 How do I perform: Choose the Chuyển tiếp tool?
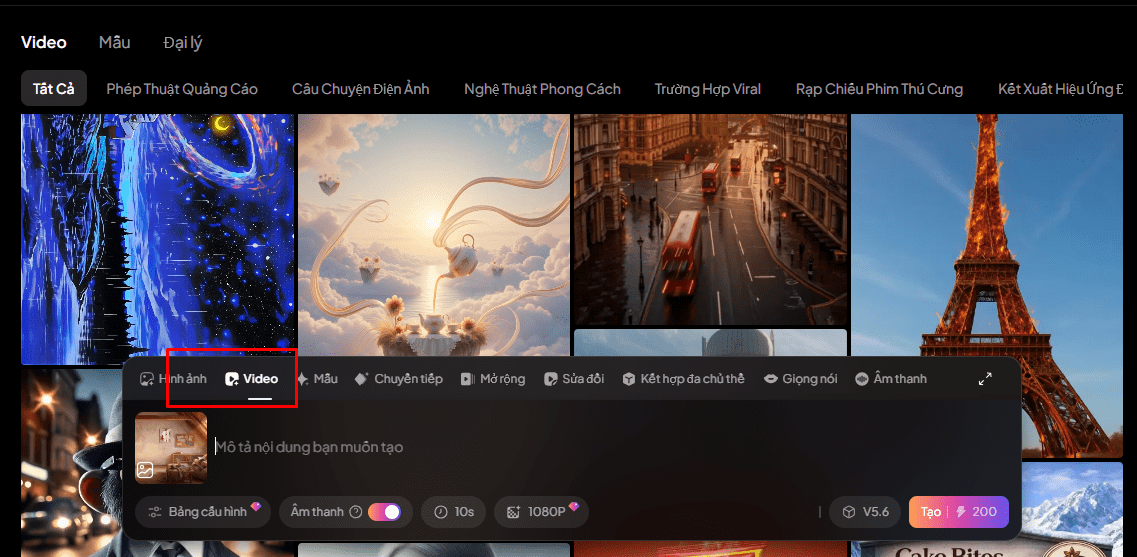pos(399,379)
